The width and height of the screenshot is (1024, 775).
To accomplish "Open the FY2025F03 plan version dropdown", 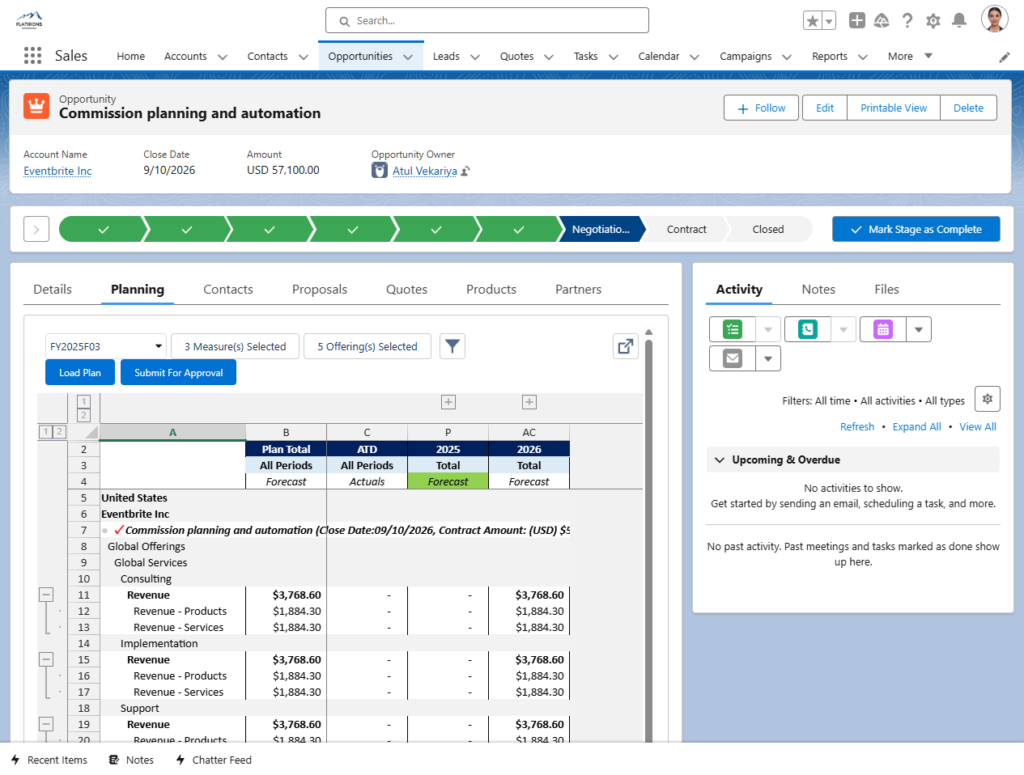I will 106,346.
